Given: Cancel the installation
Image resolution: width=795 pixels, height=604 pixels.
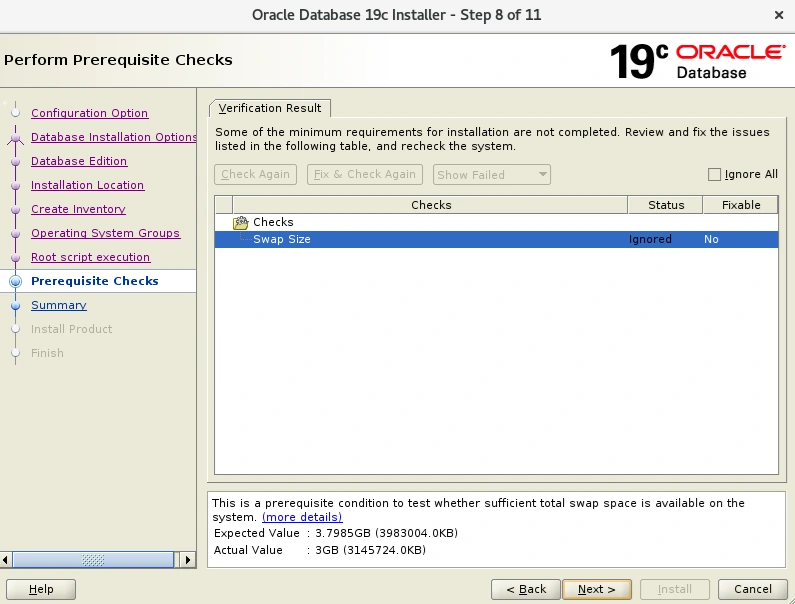Looking at the screenshot, I should coord(752,589).
